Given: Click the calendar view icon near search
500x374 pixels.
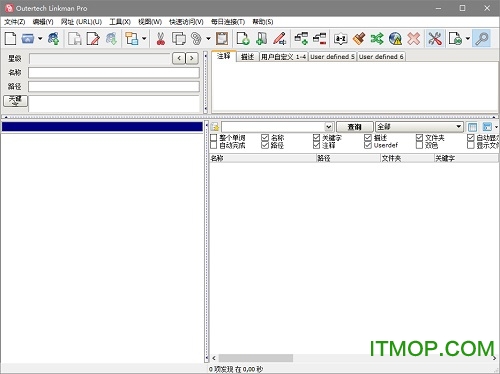Looking at the screenshot, I should (487, 127).
